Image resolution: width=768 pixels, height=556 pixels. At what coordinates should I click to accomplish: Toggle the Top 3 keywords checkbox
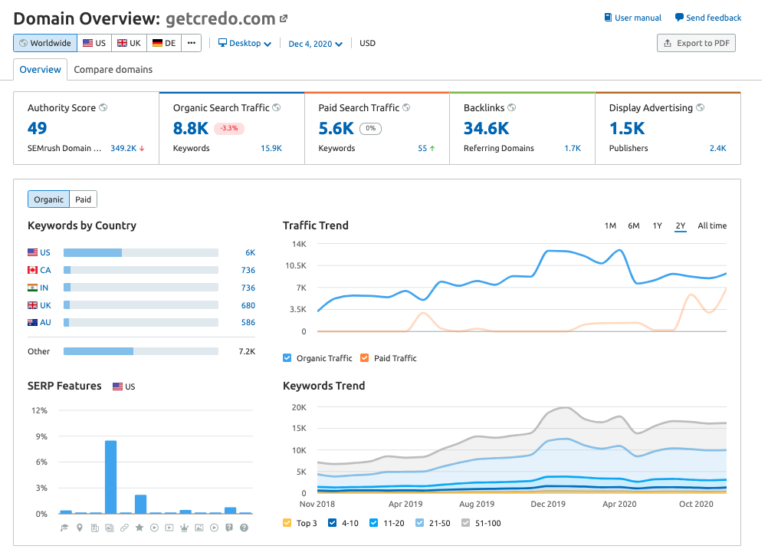(x=287, y=523)
